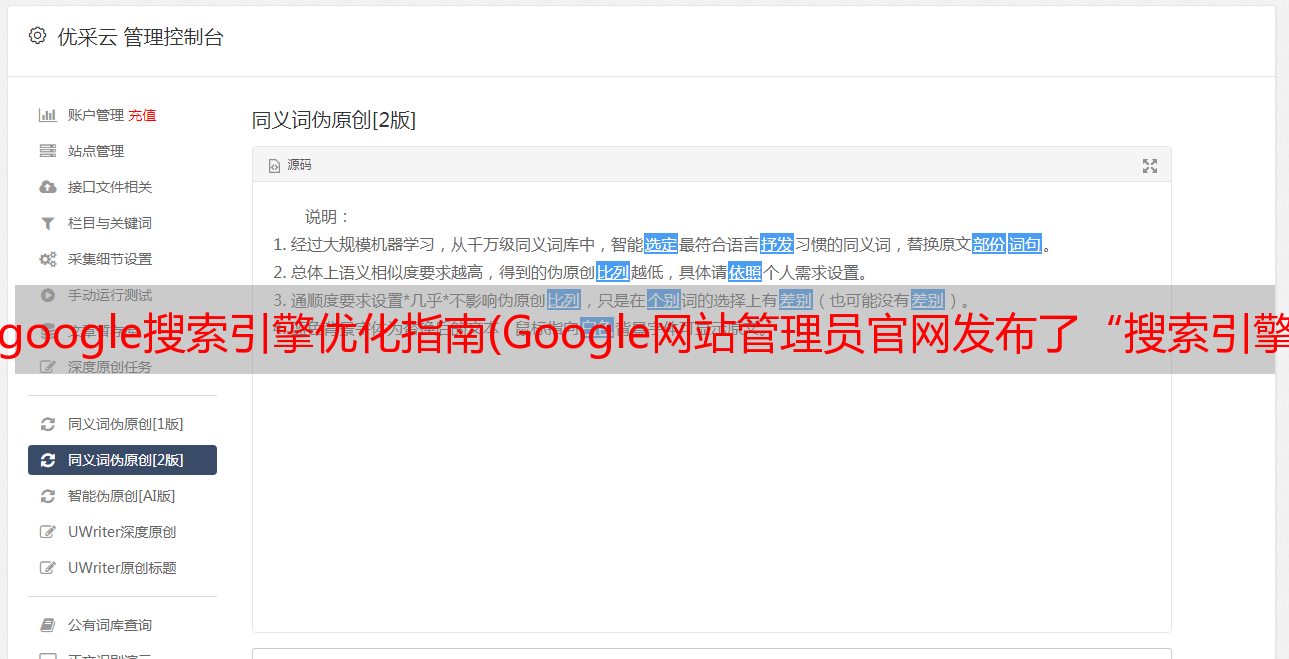Click the red 充值 recharge link
This screenshot has height=659, width=1289.
tap(142, 115)
